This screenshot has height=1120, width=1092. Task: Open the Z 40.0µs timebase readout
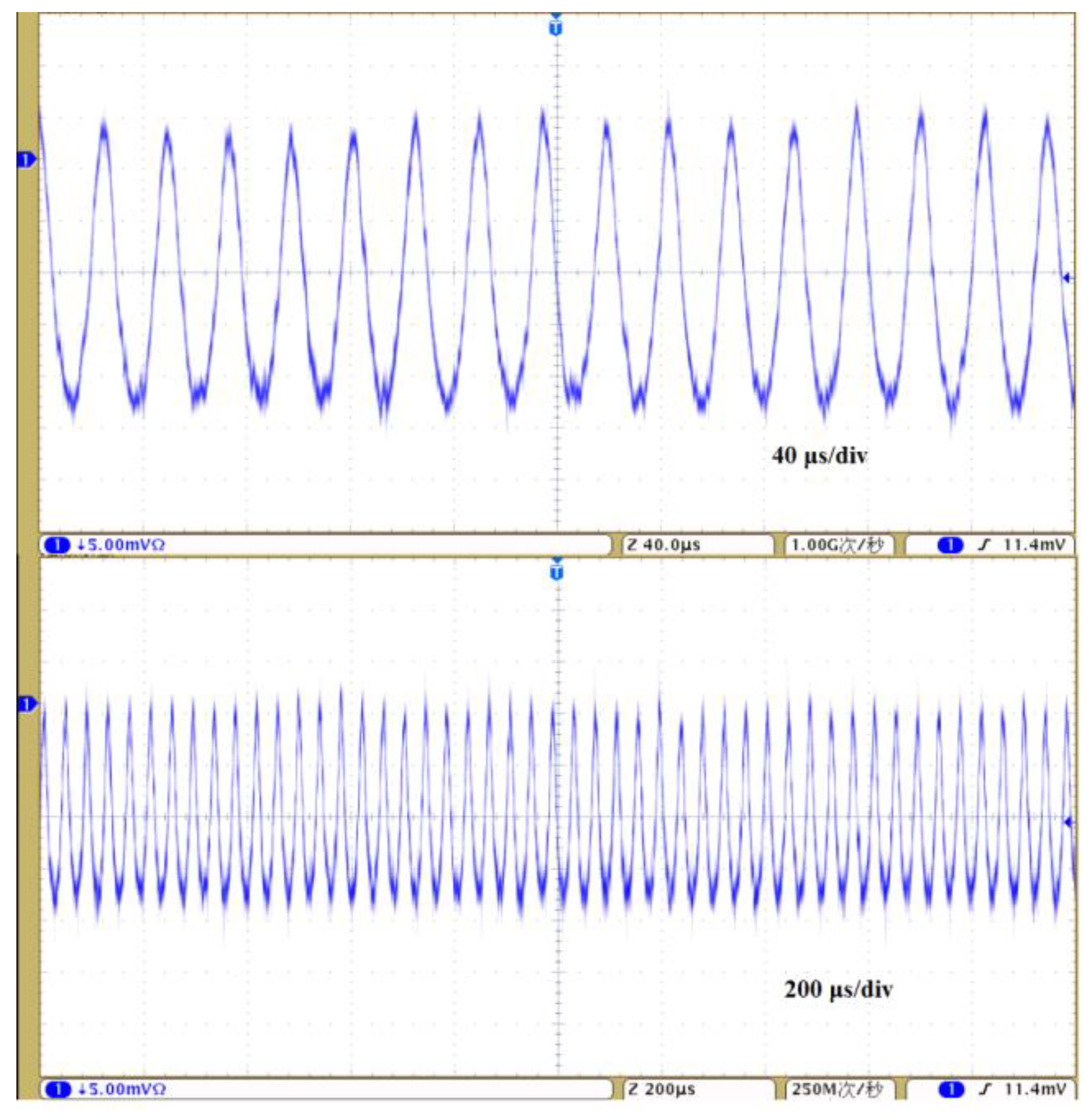pyautogui.click(x=664, y=545)
